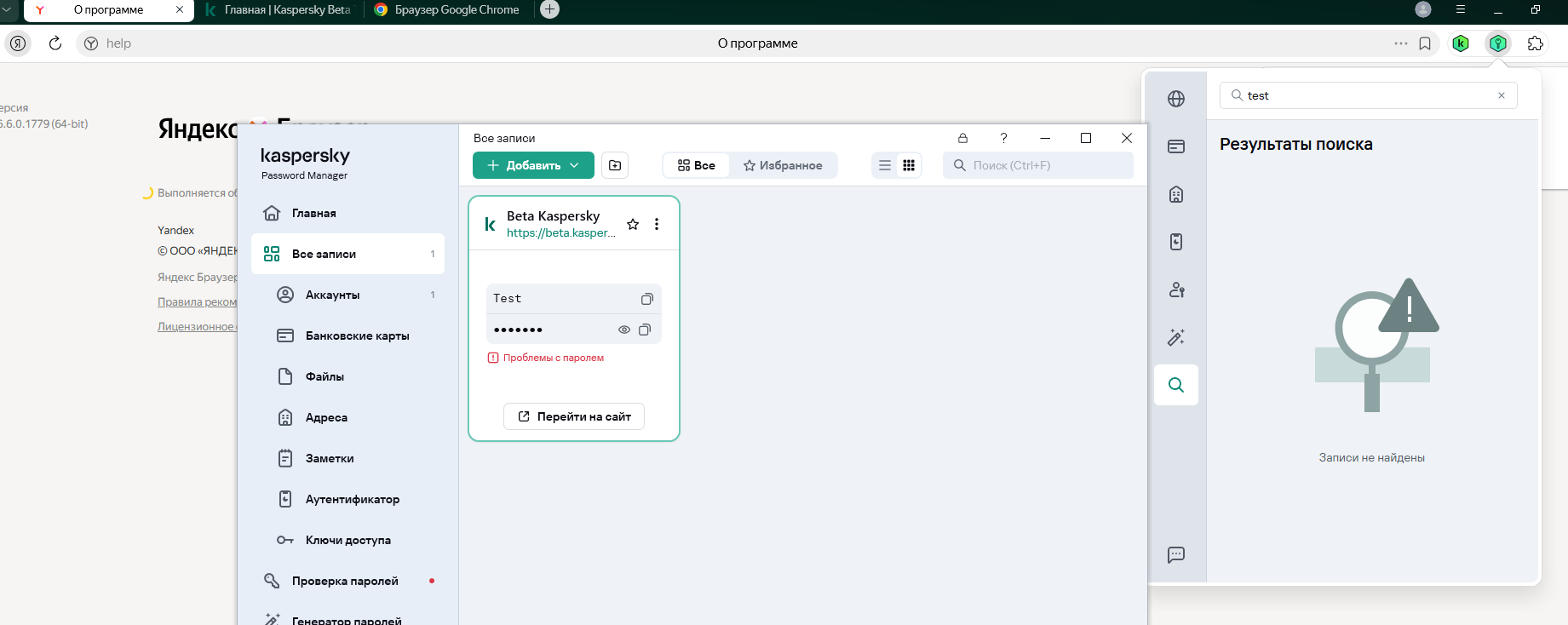Open Банковские карты in sidebar
The image size is (1568, 625).
347,335
